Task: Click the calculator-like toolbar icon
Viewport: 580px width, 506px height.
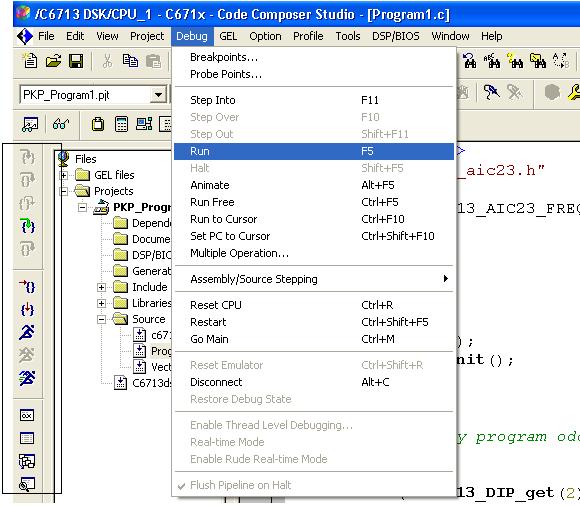Action: [121, 124]
